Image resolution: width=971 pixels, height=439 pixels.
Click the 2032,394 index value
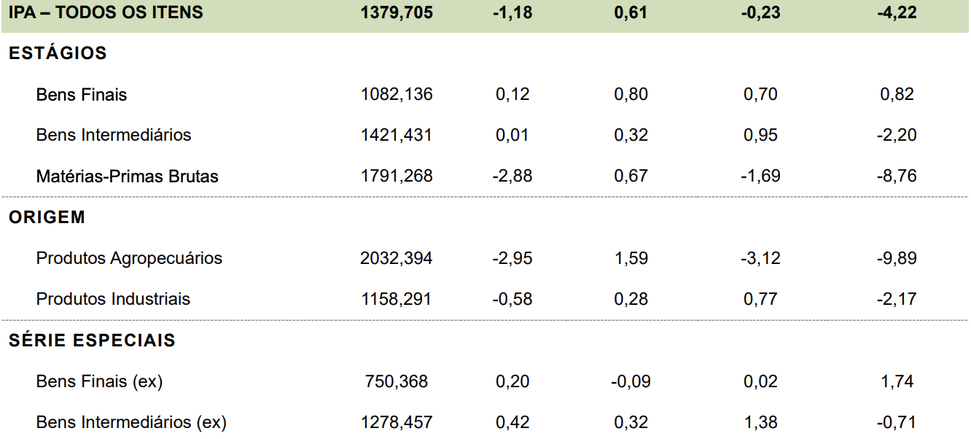click(x=397, y=258)
